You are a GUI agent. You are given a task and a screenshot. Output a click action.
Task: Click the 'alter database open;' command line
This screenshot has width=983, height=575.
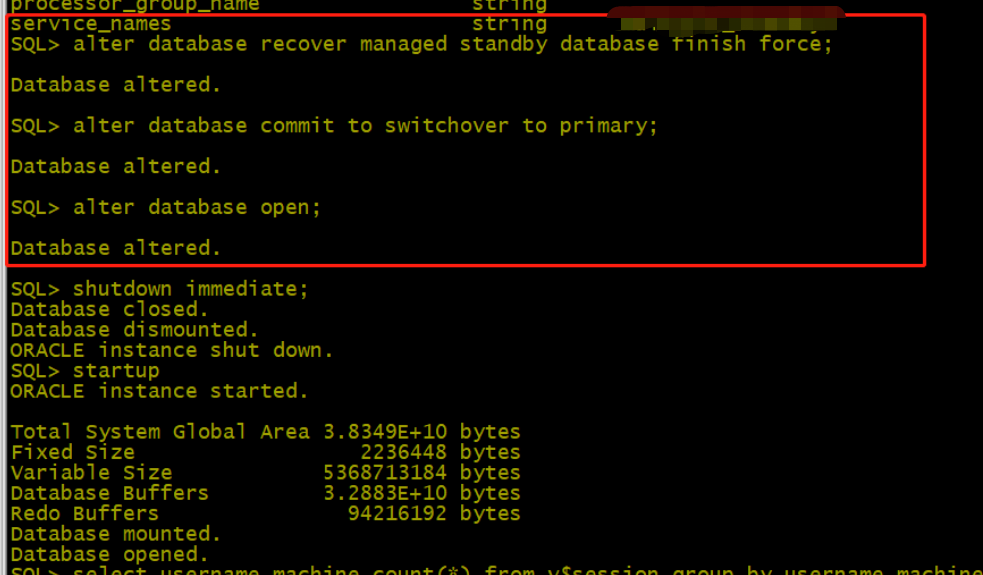tap(166, 208)
